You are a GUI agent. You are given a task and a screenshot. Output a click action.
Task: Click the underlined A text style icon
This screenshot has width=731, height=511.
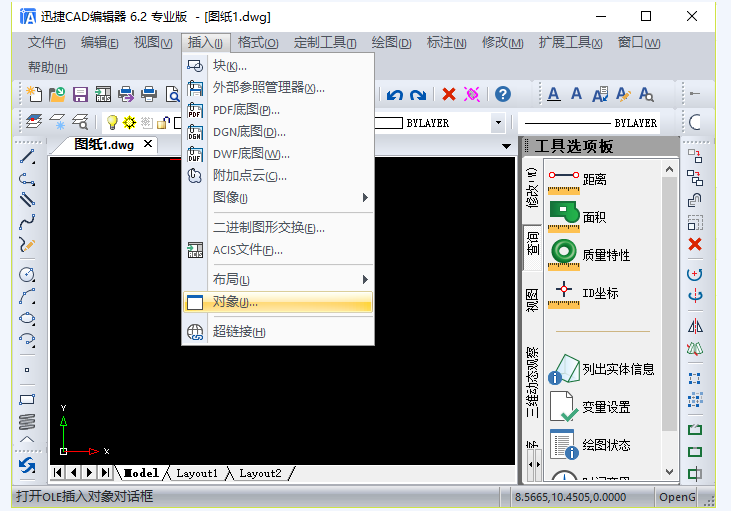pos(553,94)
